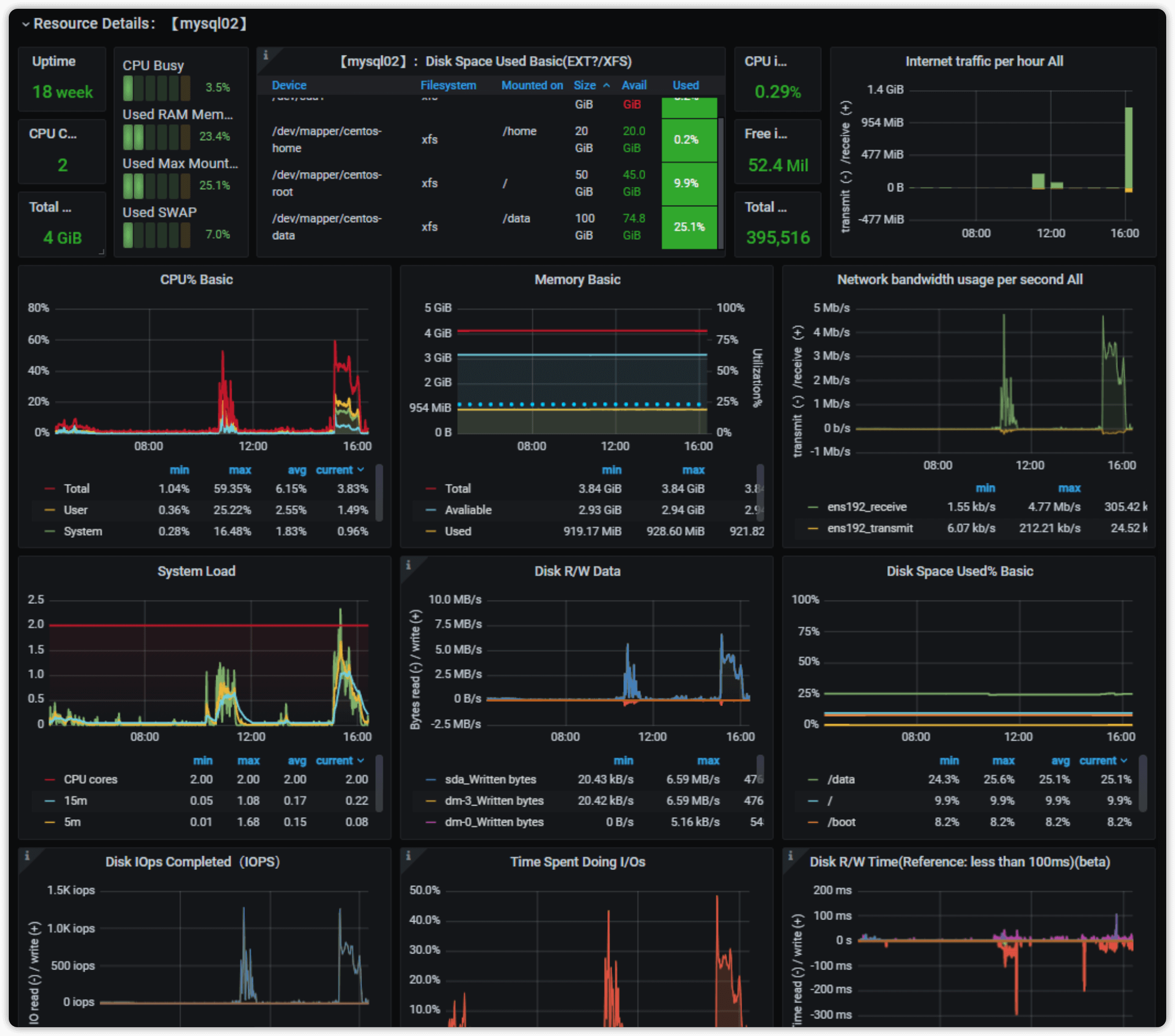Click the Used SWAP bar gauge

pos(156,235)
